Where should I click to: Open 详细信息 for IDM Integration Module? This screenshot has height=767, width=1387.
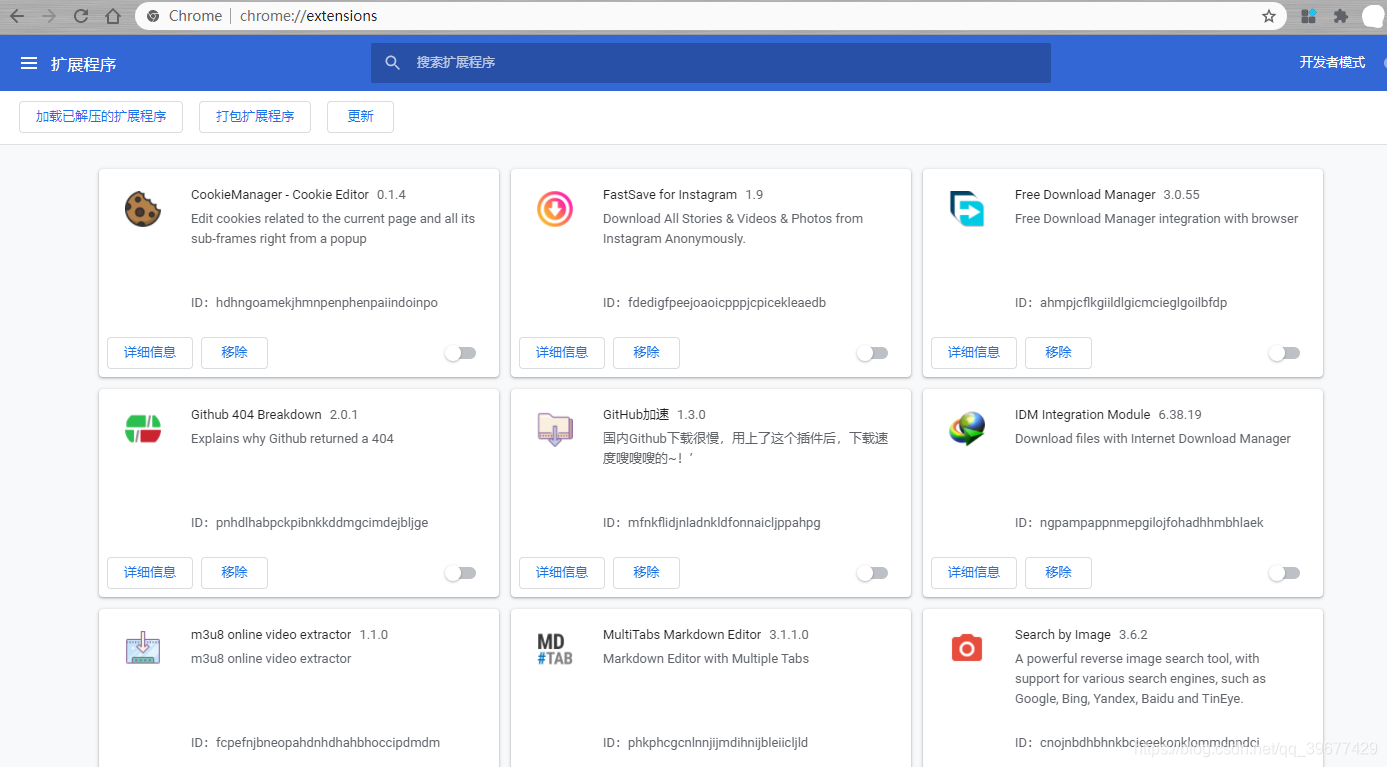point(974,572)
